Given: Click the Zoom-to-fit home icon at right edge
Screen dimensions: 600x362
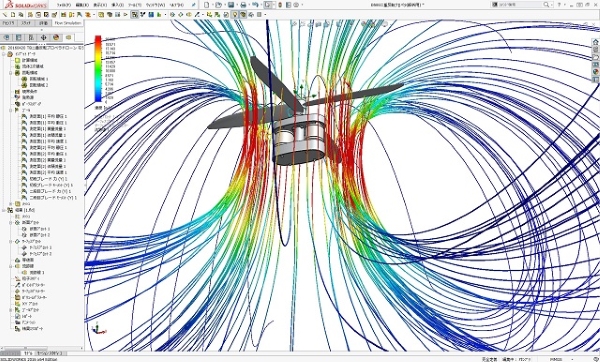Looking at the screenshot, I should (595, 42).
